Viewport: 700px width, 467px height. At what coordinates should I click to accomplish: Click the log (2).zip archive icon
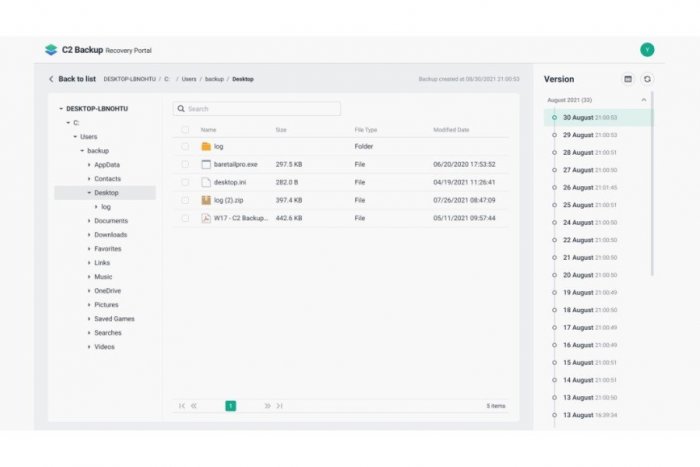pos(206,200)
